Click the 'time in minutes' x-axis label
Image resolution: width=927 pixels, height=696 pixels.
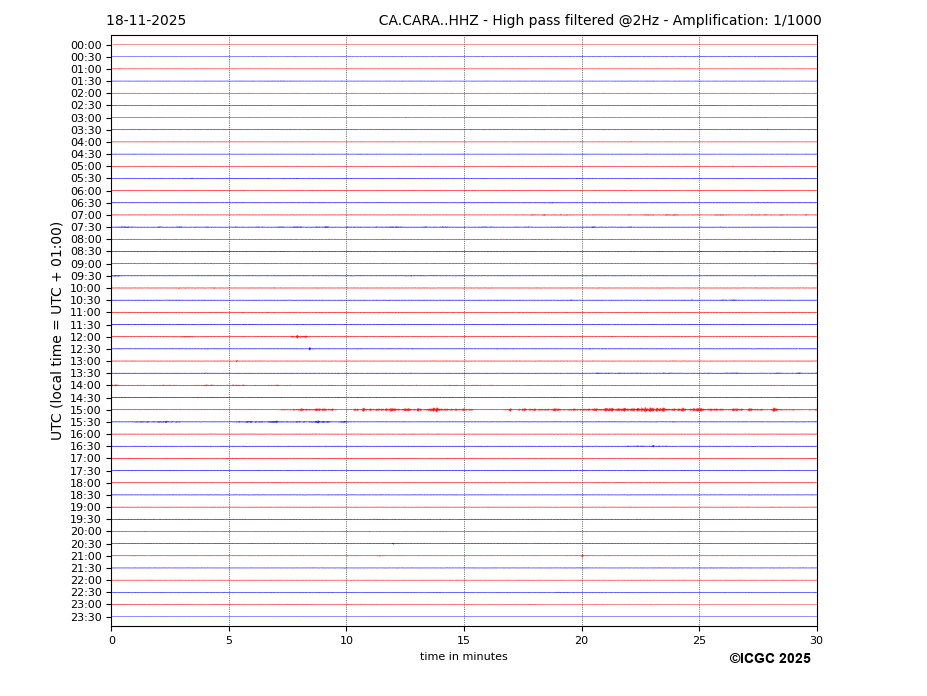point(463,657)
